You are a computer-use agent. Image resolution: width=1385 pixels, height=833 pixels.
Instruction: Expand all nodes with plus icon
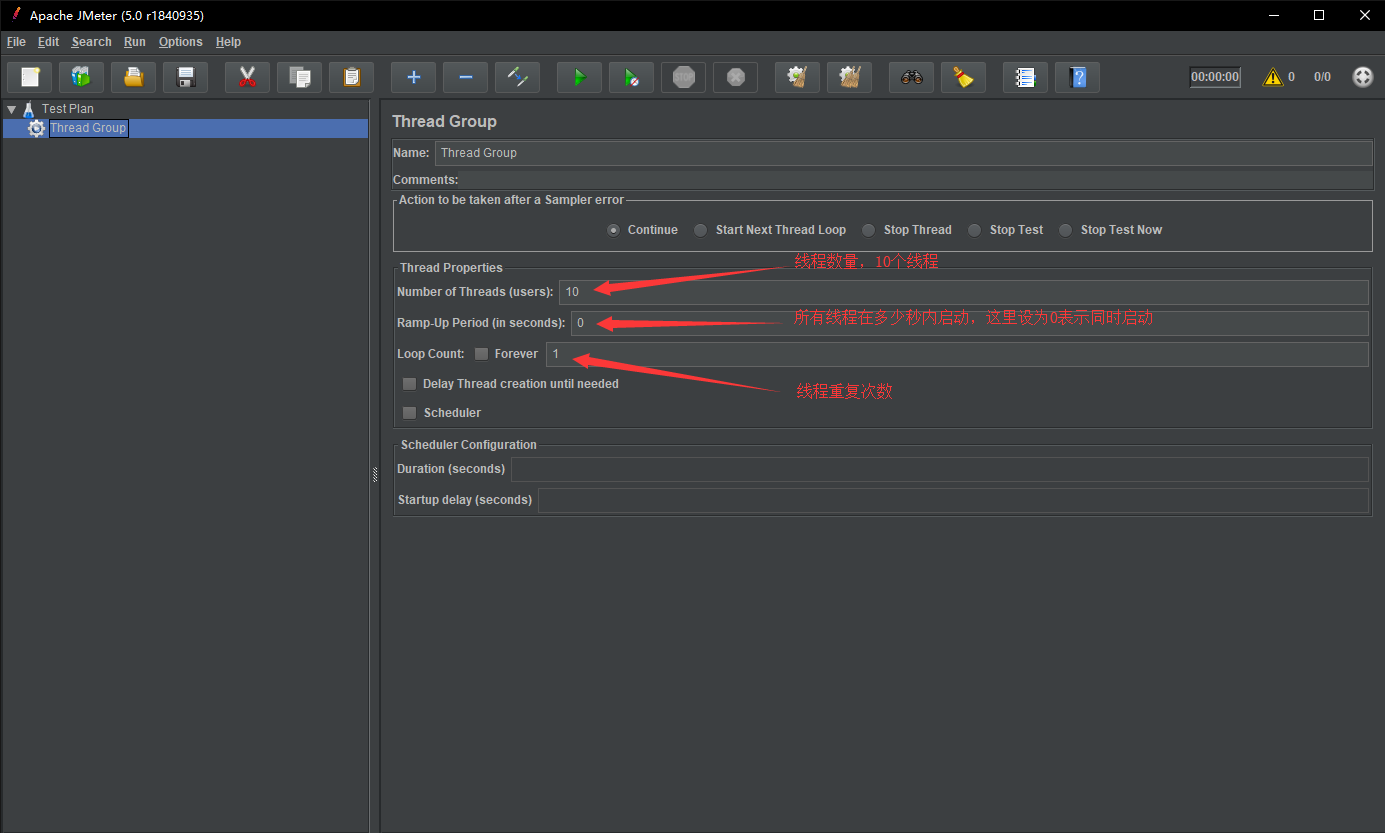(x=414, y=77)
